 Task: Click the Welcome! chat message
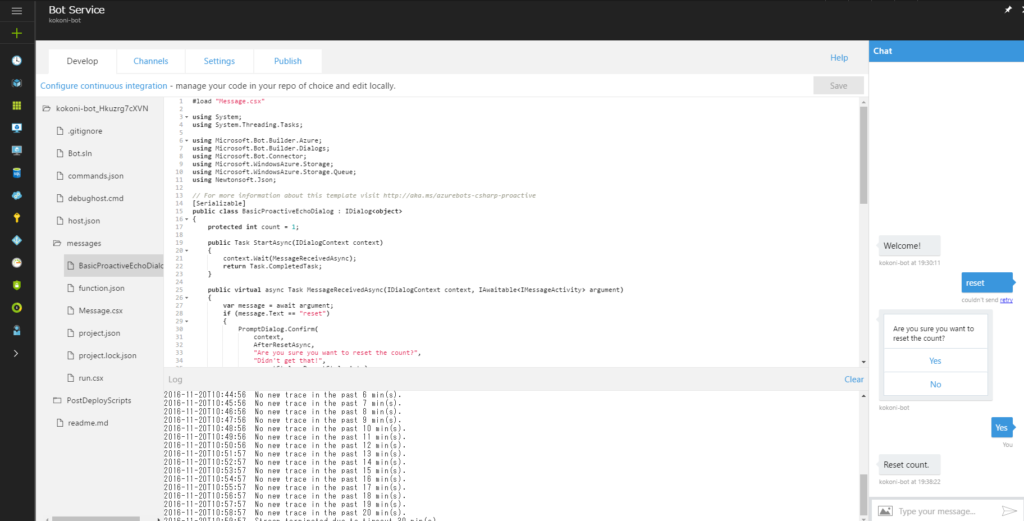(x=909, y=246)
